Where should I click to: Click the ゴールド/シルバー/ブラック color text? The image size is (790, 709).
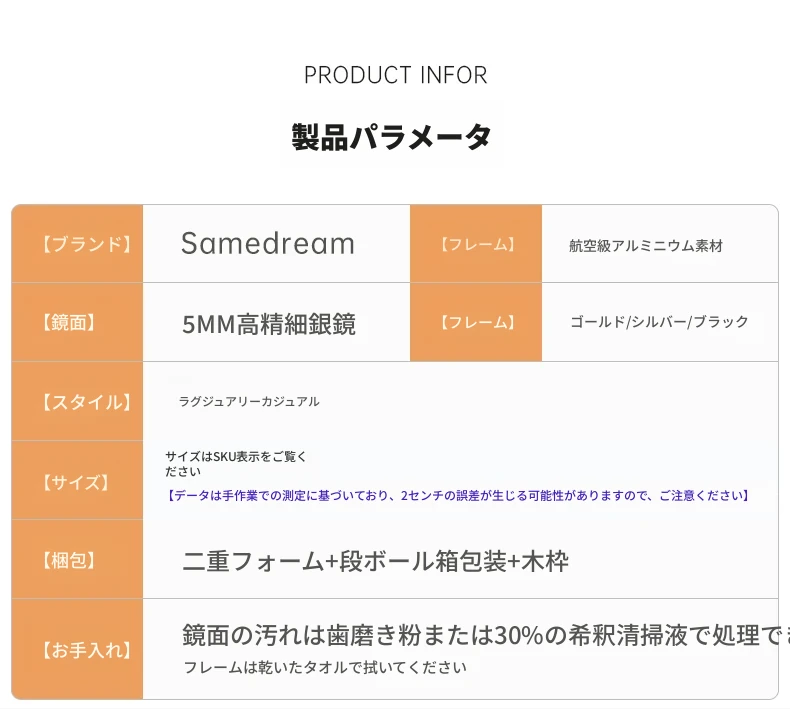click(x=659, y=321)
